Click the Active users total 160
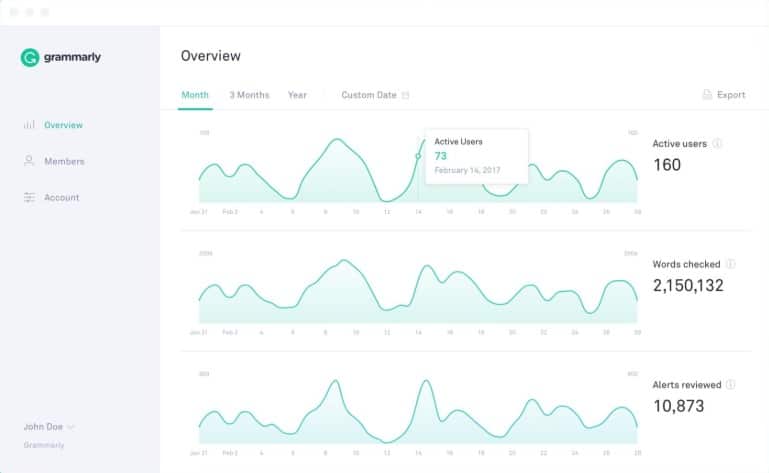 [x=667, y=165]
